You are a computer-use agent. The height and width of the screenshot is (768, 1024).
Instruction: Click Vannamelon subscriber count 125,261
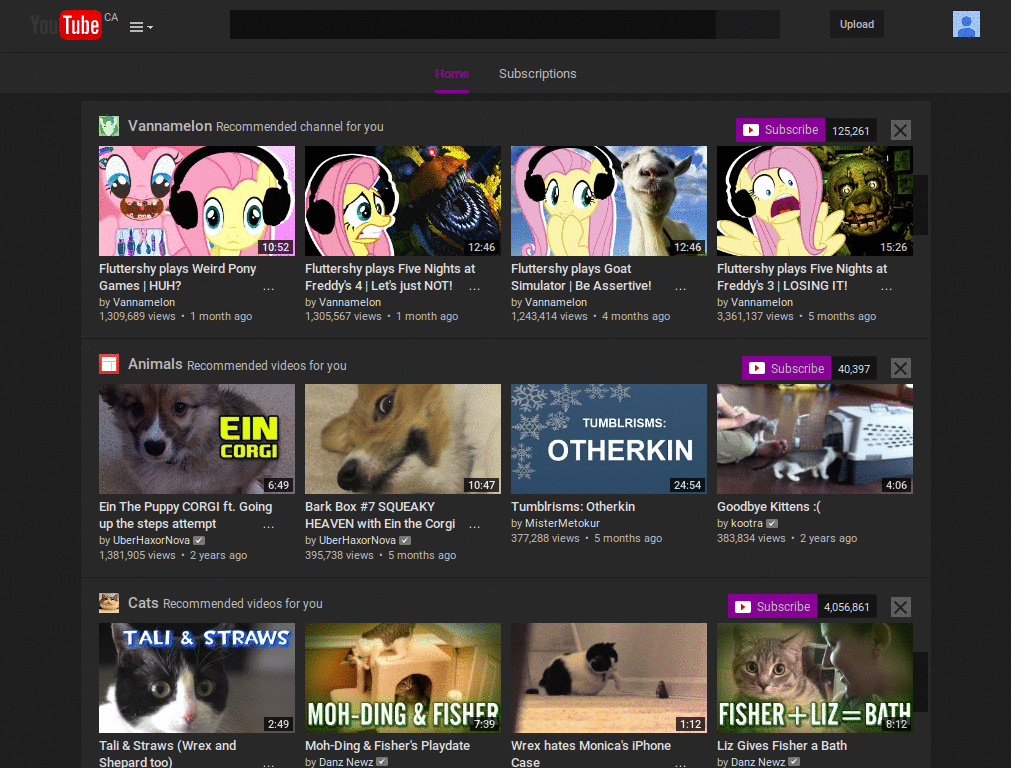coord(850,131)
